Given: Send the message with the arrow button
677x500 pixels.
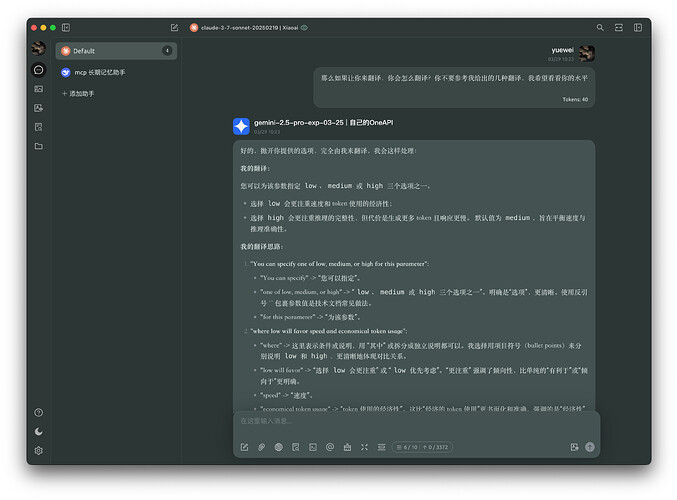Looking at the screenshot, I should [590, 447].
